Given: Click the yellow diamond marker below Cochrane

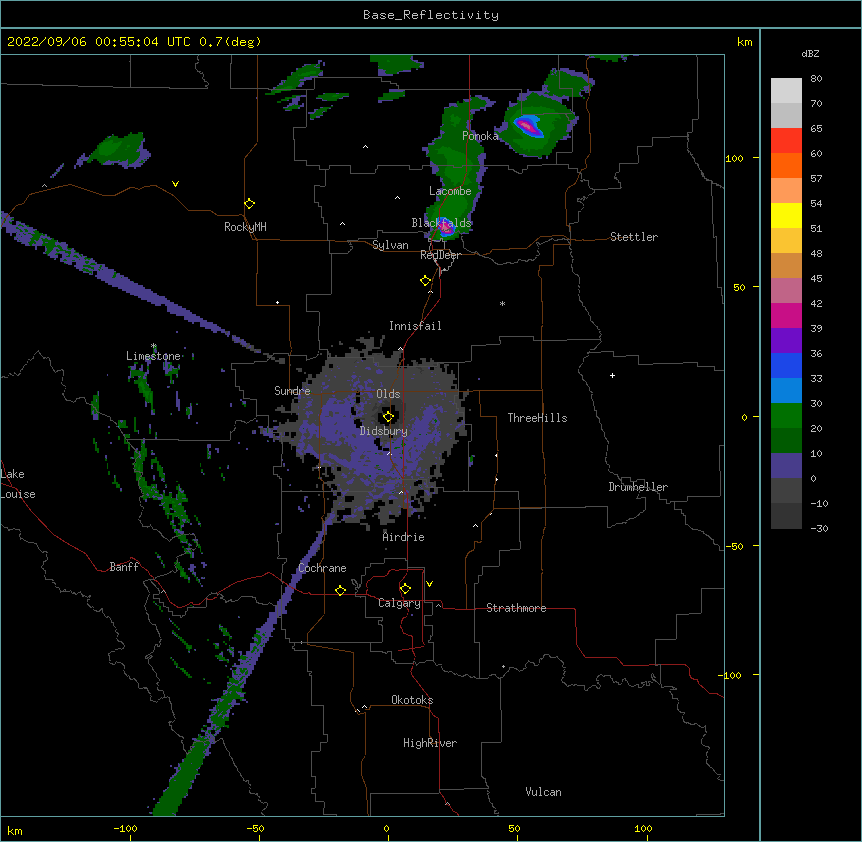Looking at the screenshot, I should tap(340, 590).
